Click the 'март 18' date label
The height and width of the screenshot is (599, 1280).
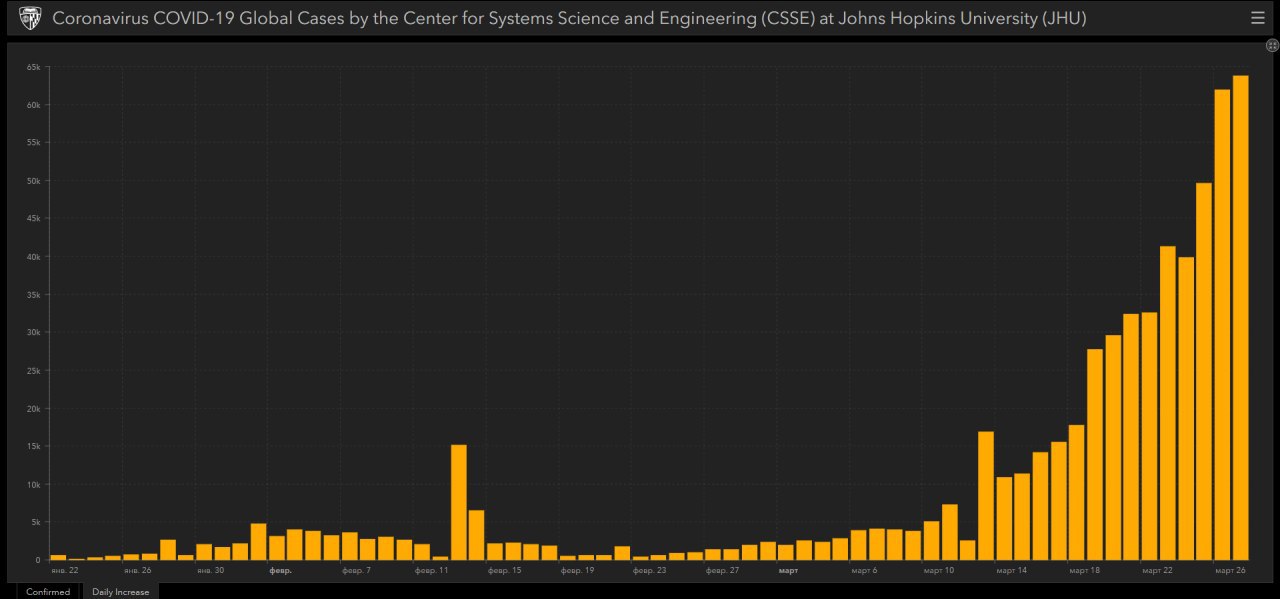pyautogui.click(x=1085, y=570)
